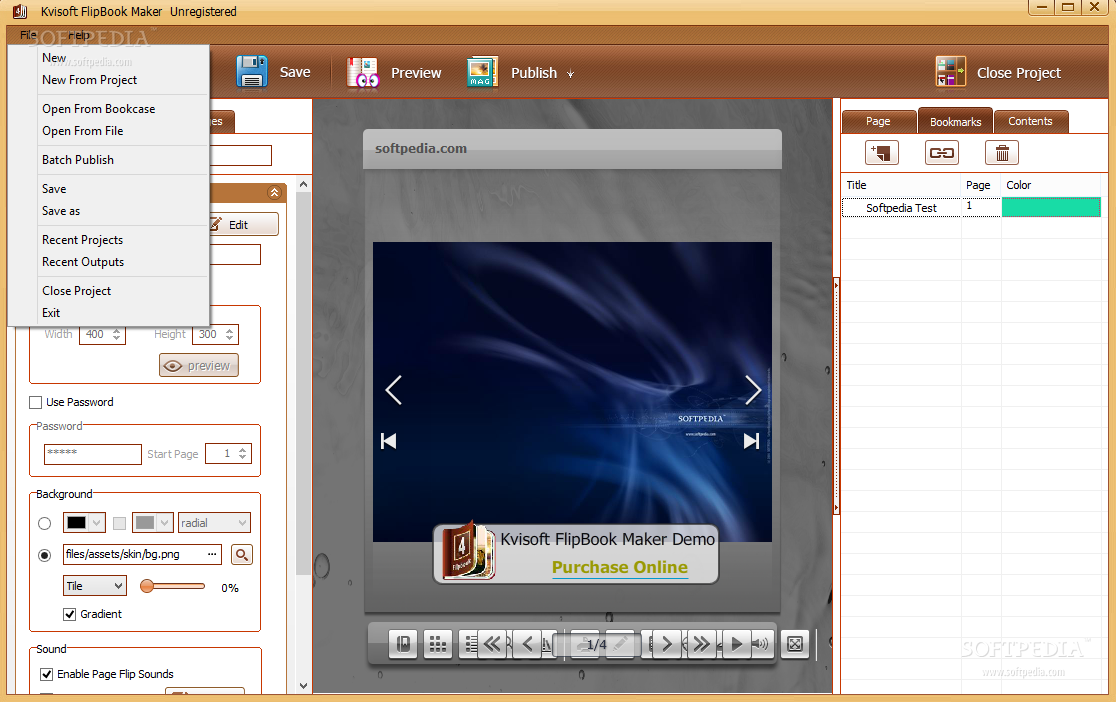Select Batch Publish menu entry
Image resolution: width=1116 pixels, height=702 pixels.
[78, 160]
